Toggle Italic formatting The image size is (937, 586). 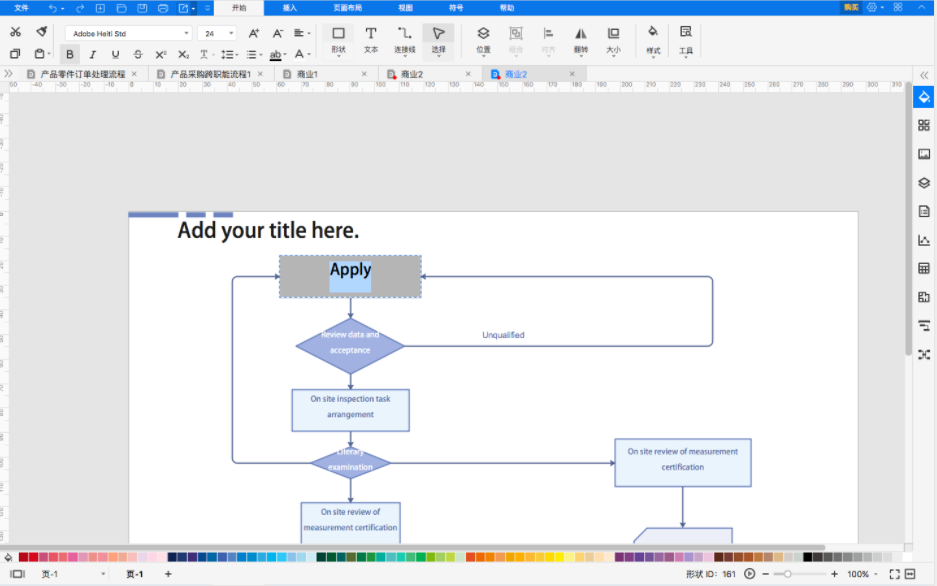click(x=93, y=54)
